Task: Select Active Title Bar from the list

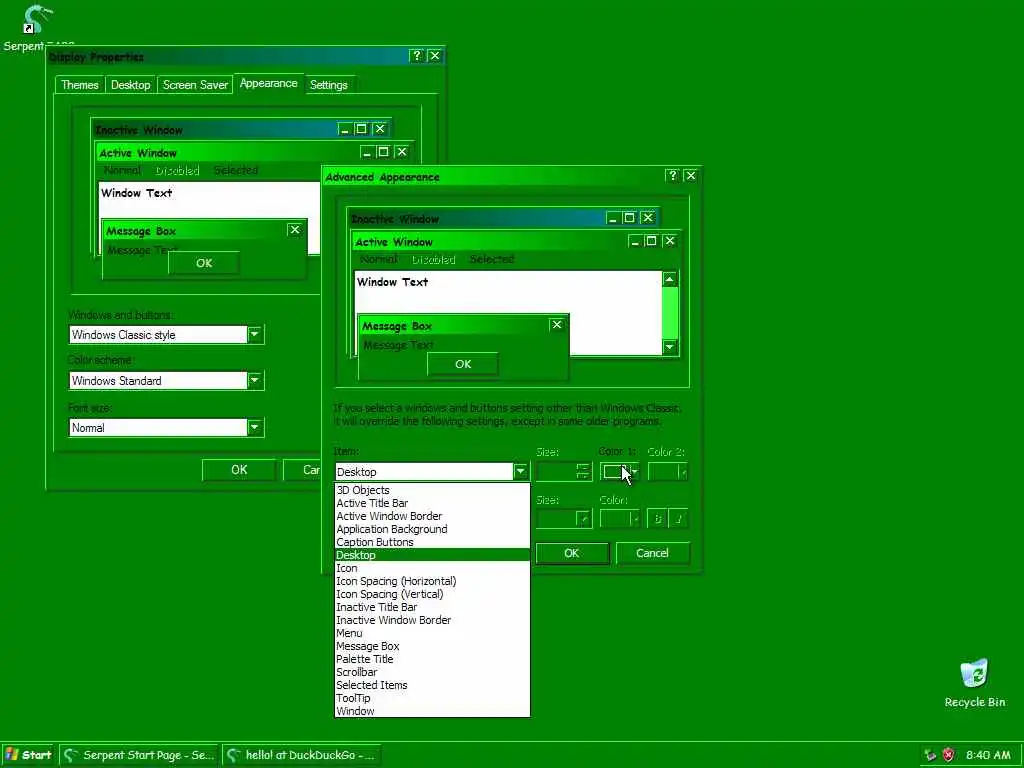Action: [x=432, y=503]
